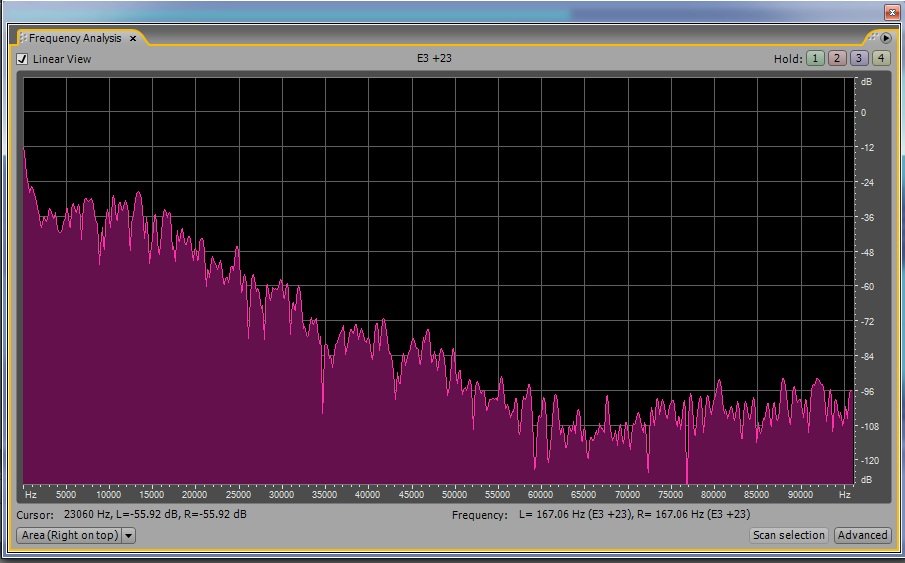Click the 25000 Hz axis label

click(238, 494)
